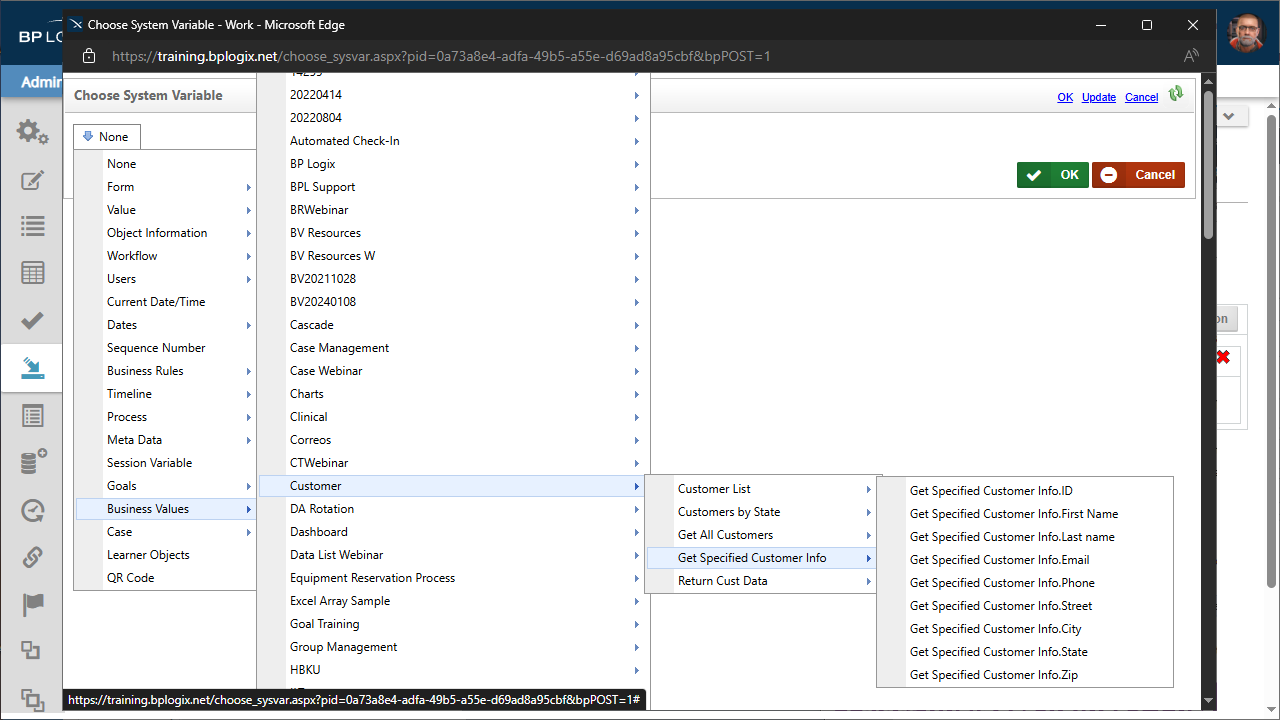Click the table grid sidebar icon

[x=32, y=273]
